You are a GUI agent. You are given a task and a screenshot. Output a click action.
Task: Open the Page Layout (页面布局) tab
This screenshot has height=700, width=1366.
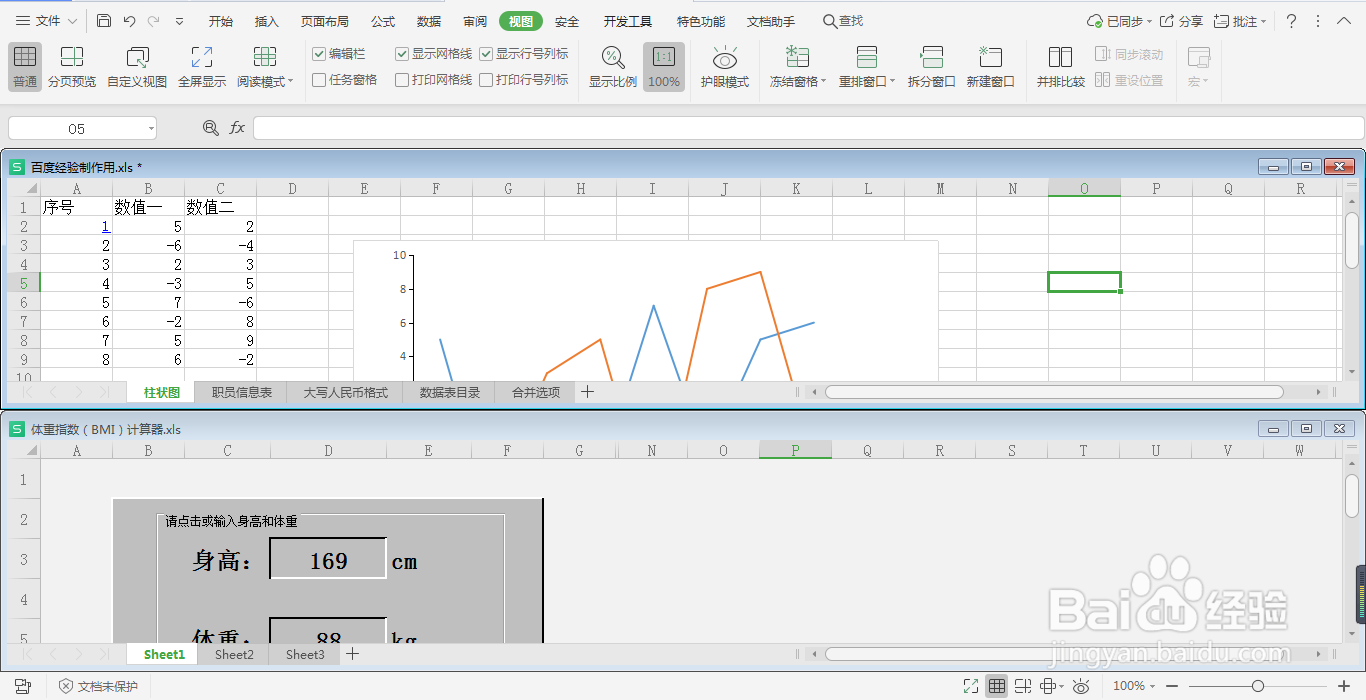325,21
